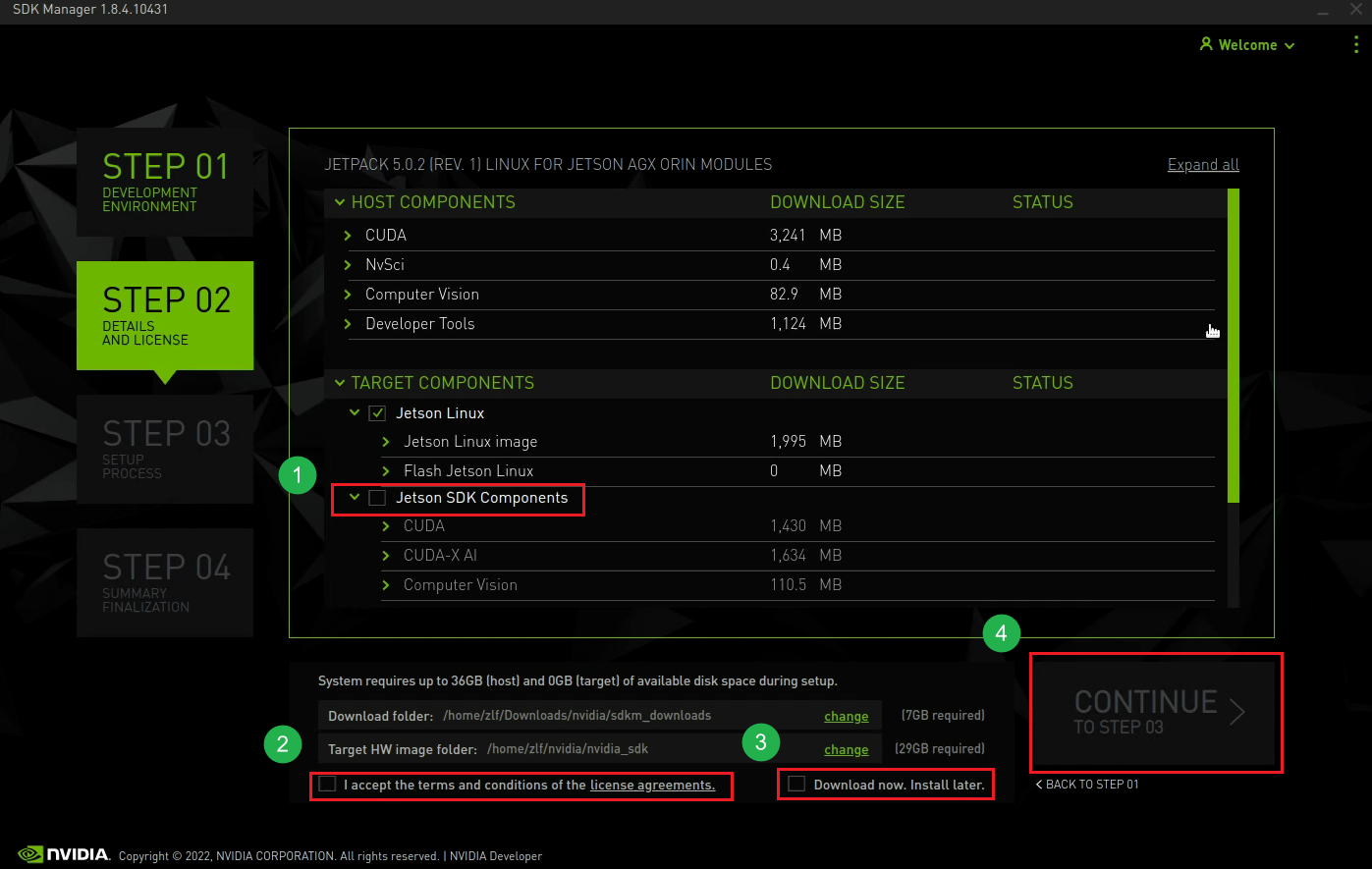Collapse the Jetson SDK Components group

tap(355, 498)
